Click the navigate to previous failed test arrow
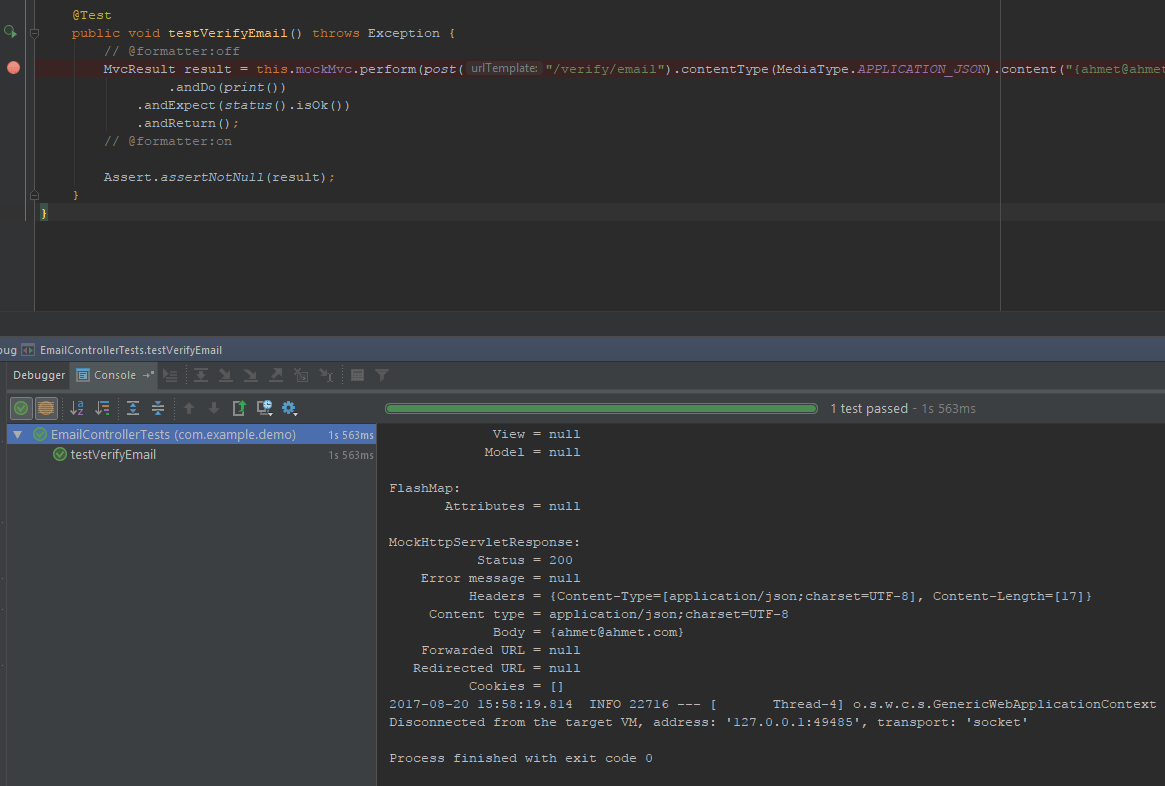This screenshot has width=1165, height=786. pos(189,408)
